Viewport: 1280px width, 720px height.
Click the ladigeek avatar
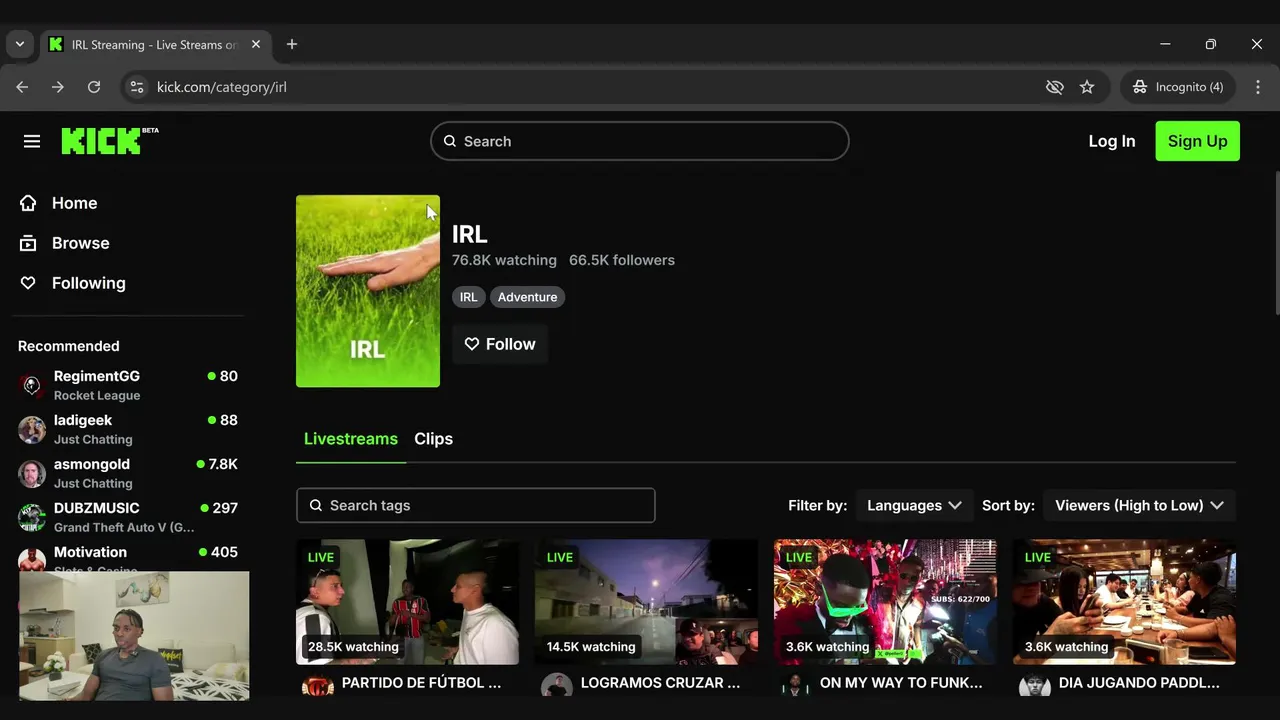32,430
